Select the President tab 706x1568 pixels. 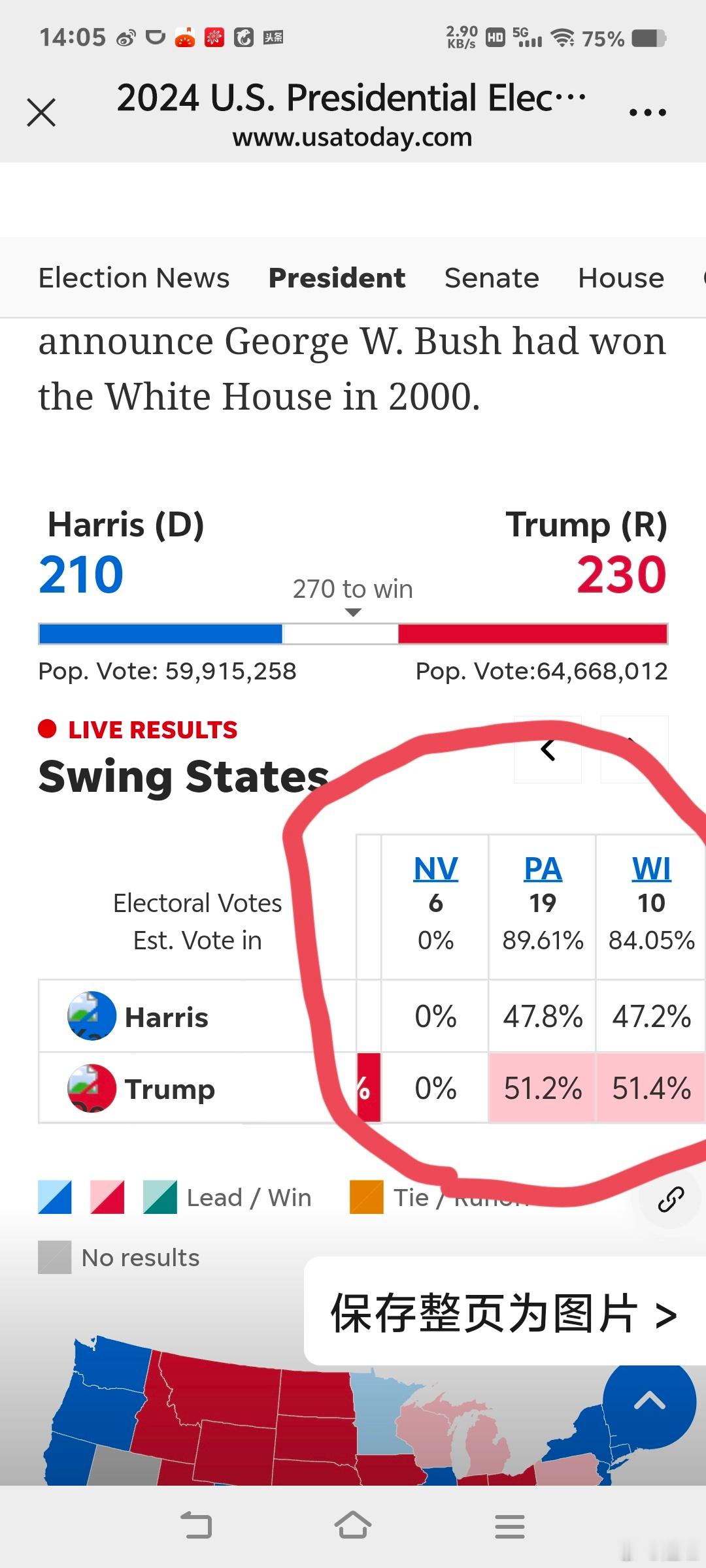click(337, 278)
